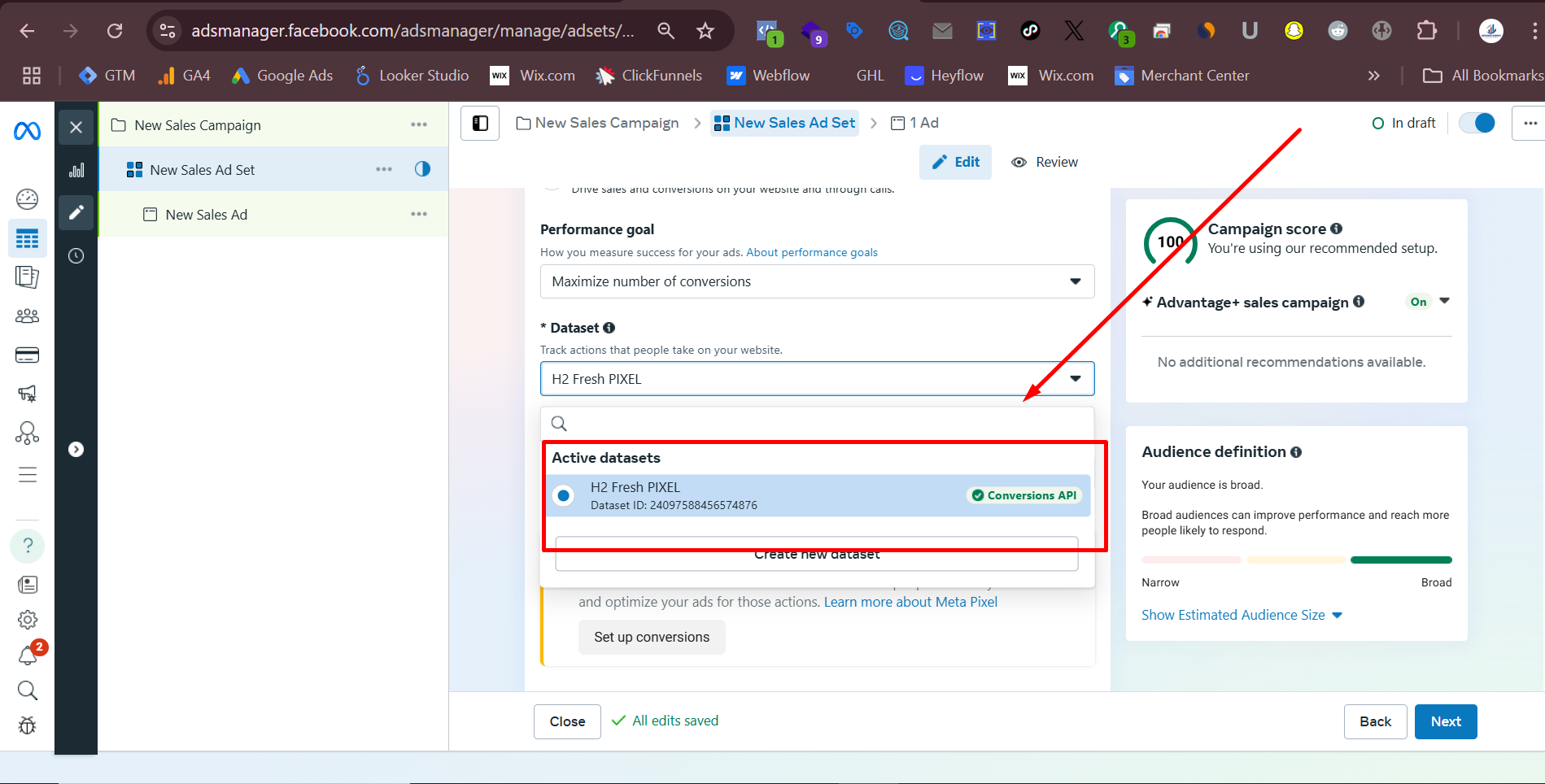
Task: Open the Campaigns table icon in sidebar
Action: point(27,239)
